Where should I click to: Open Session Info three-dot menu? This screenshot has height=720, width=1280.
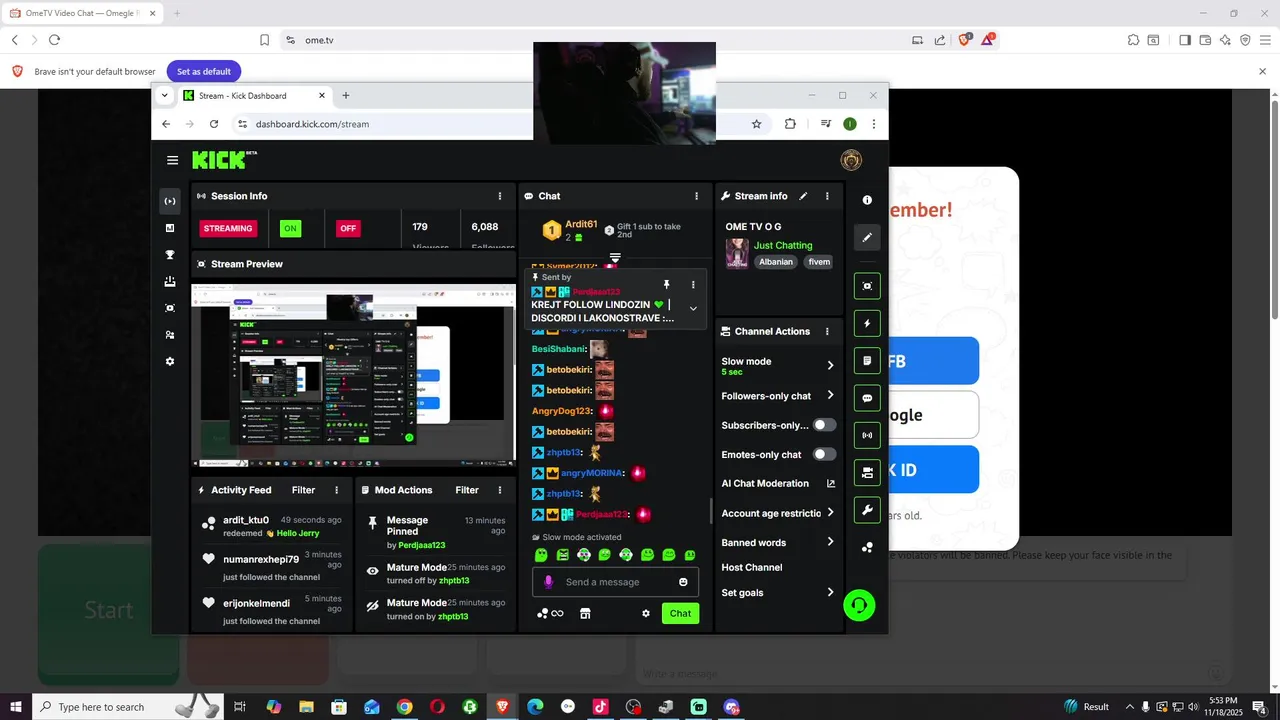[500, 196]
